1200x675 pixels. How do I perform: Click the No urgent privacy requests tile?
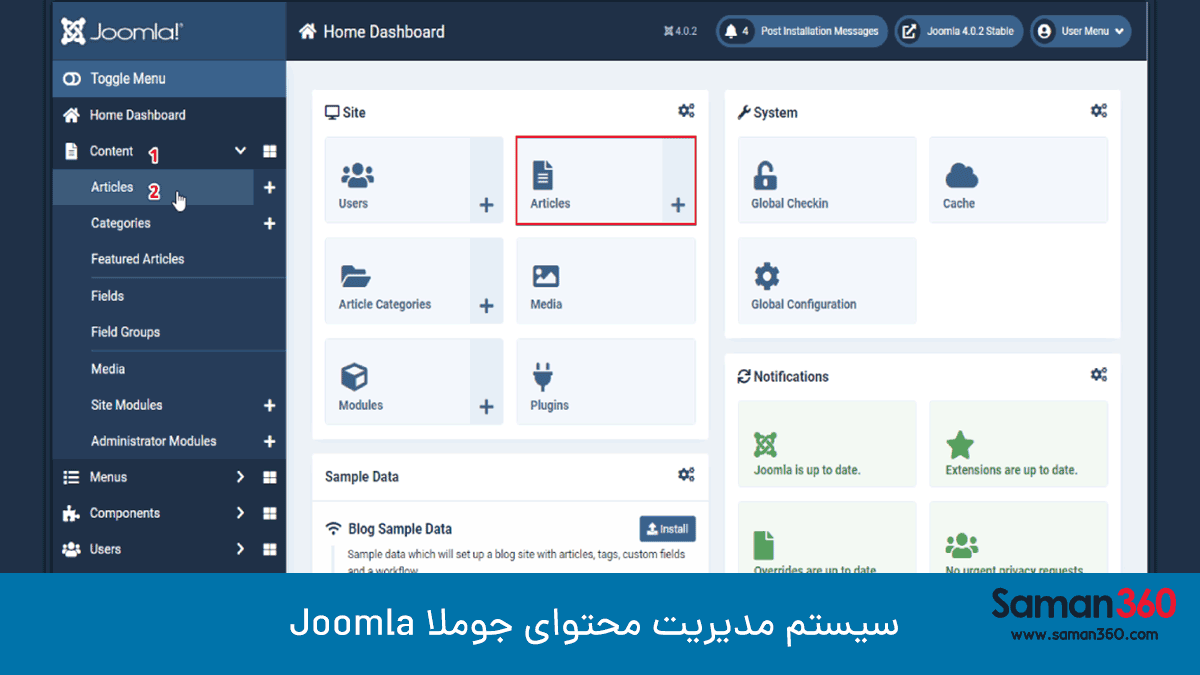(x=1019, y=538)
